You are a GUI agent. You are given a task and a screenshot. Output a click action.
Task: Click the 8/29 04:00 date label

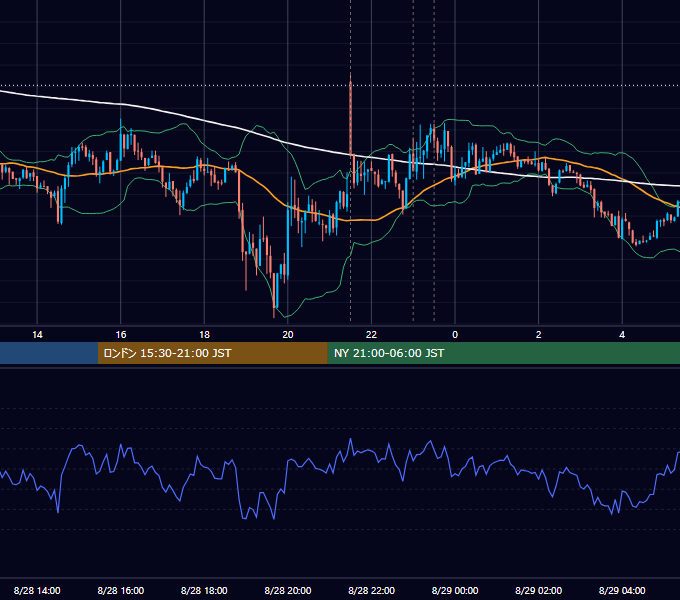pyautogui.click(x=622, y=590)
